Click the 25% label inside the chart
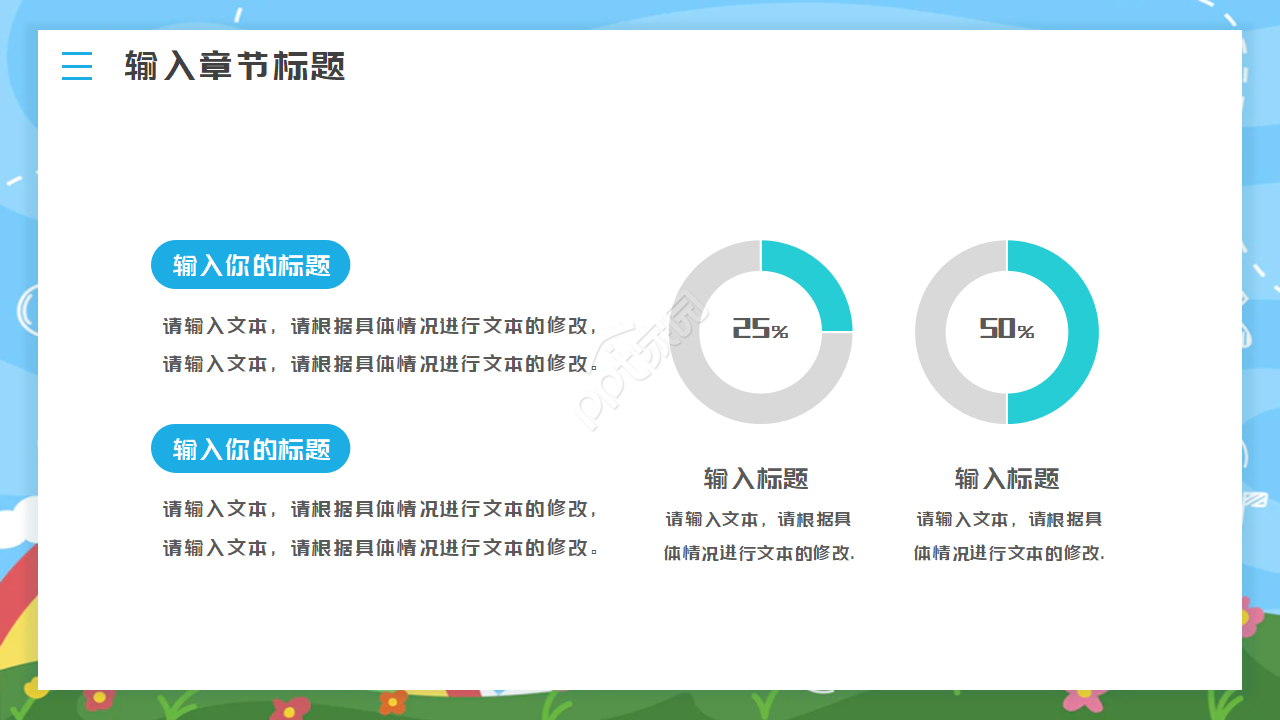 (761, 329)
